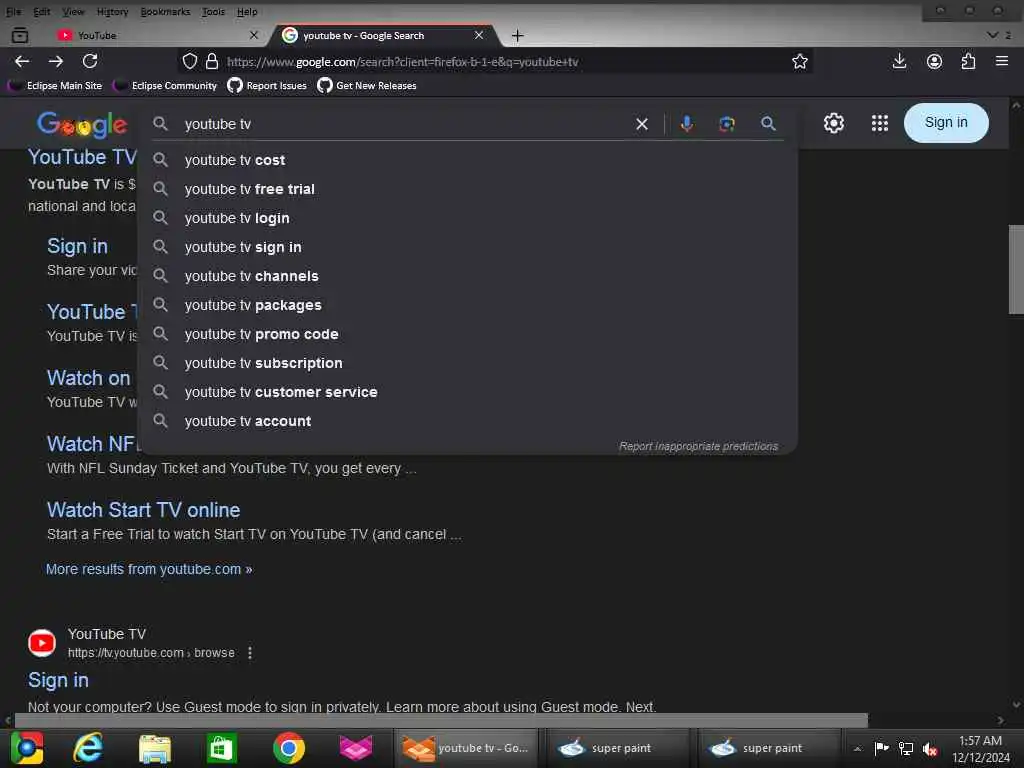Open the pink fox app on the taskbar
Viewport: 1024px width, 768px height.
tap(356, 748)
